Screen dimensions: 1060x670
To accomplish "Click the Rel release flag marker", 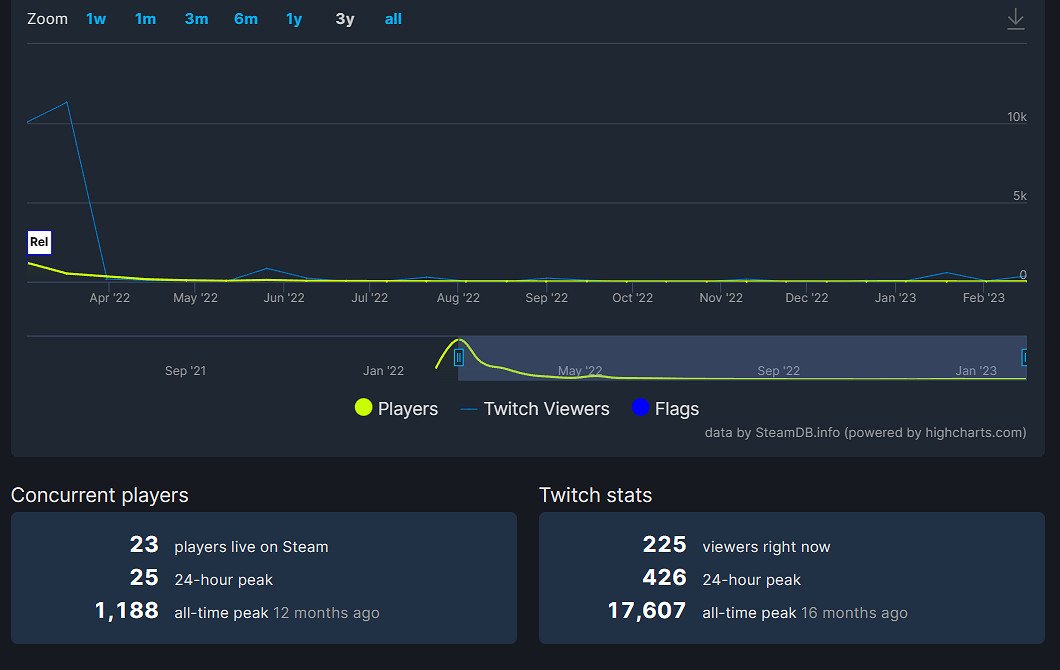I will click(x=39, y=242).
